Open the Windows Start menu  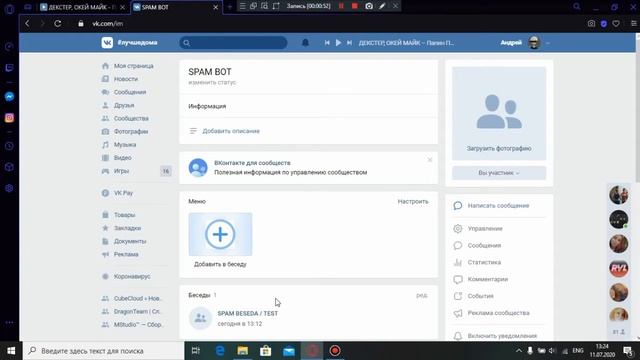click(x=11, y=351)
